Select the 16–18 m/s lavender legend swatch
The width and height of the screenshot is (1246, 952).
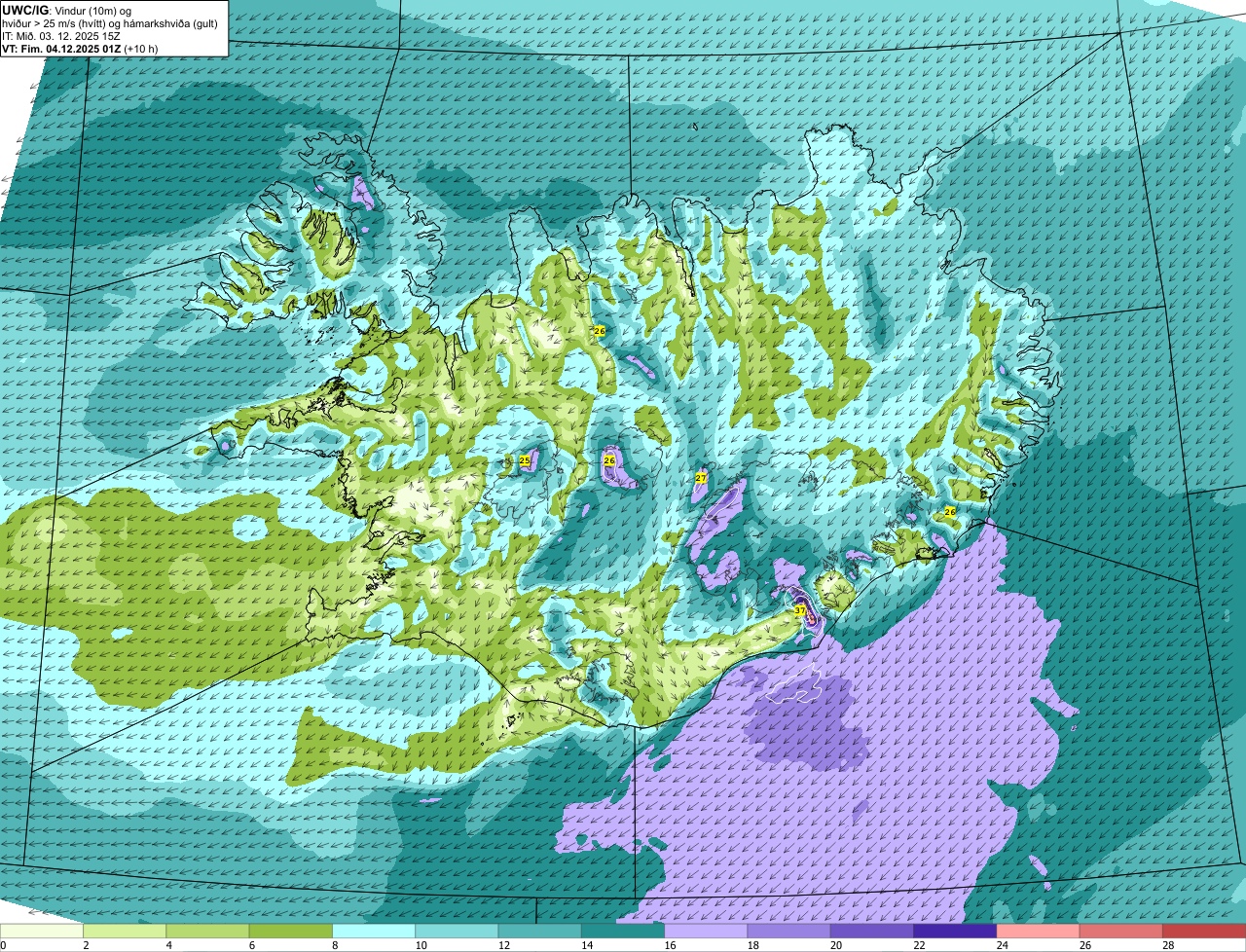point(706,931)
